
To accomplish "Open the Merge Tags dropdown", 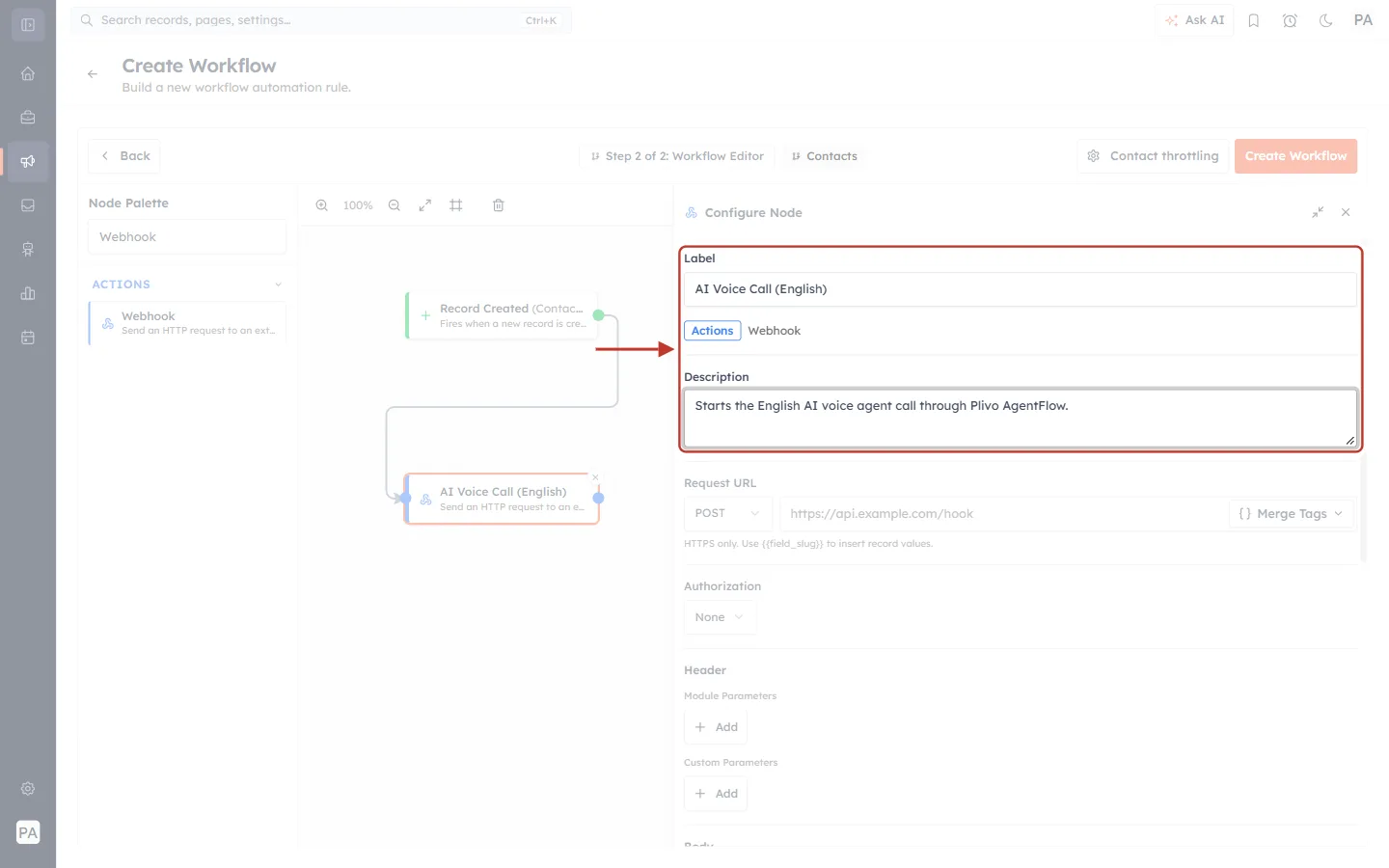I will click(x=1291, y=514).
